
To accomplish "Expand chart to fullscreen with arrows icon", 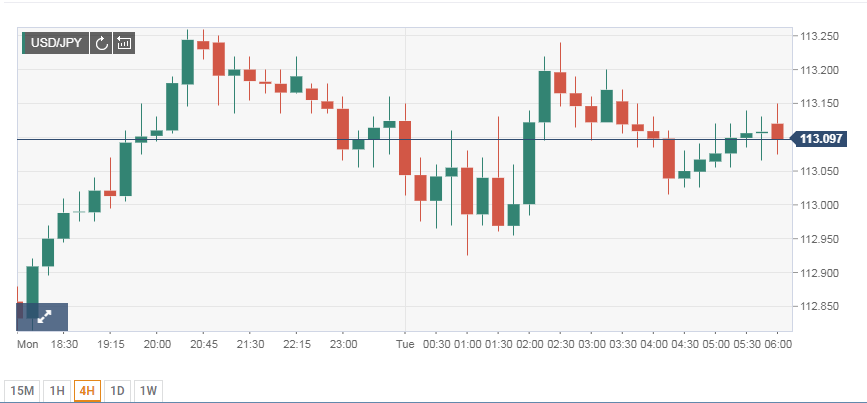I will point(43,316).
